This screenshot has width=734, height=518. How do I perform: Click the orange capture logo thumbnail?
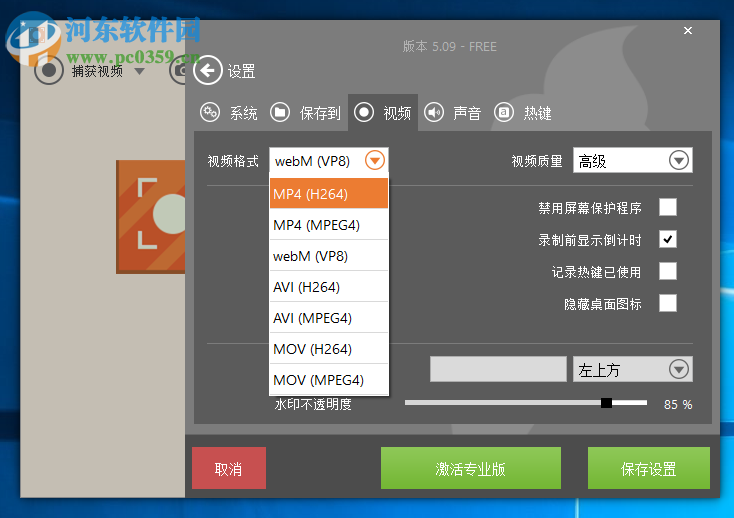tap(151, 217)
